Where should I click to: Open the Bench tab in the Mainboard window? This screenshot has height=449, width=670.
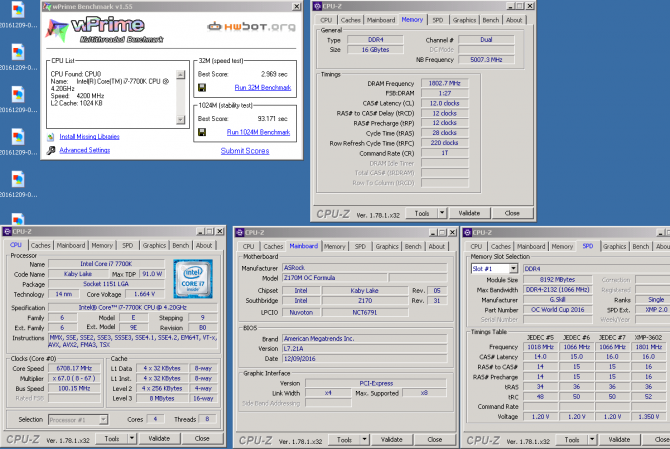pyautogui.click(x=413, y=247)
